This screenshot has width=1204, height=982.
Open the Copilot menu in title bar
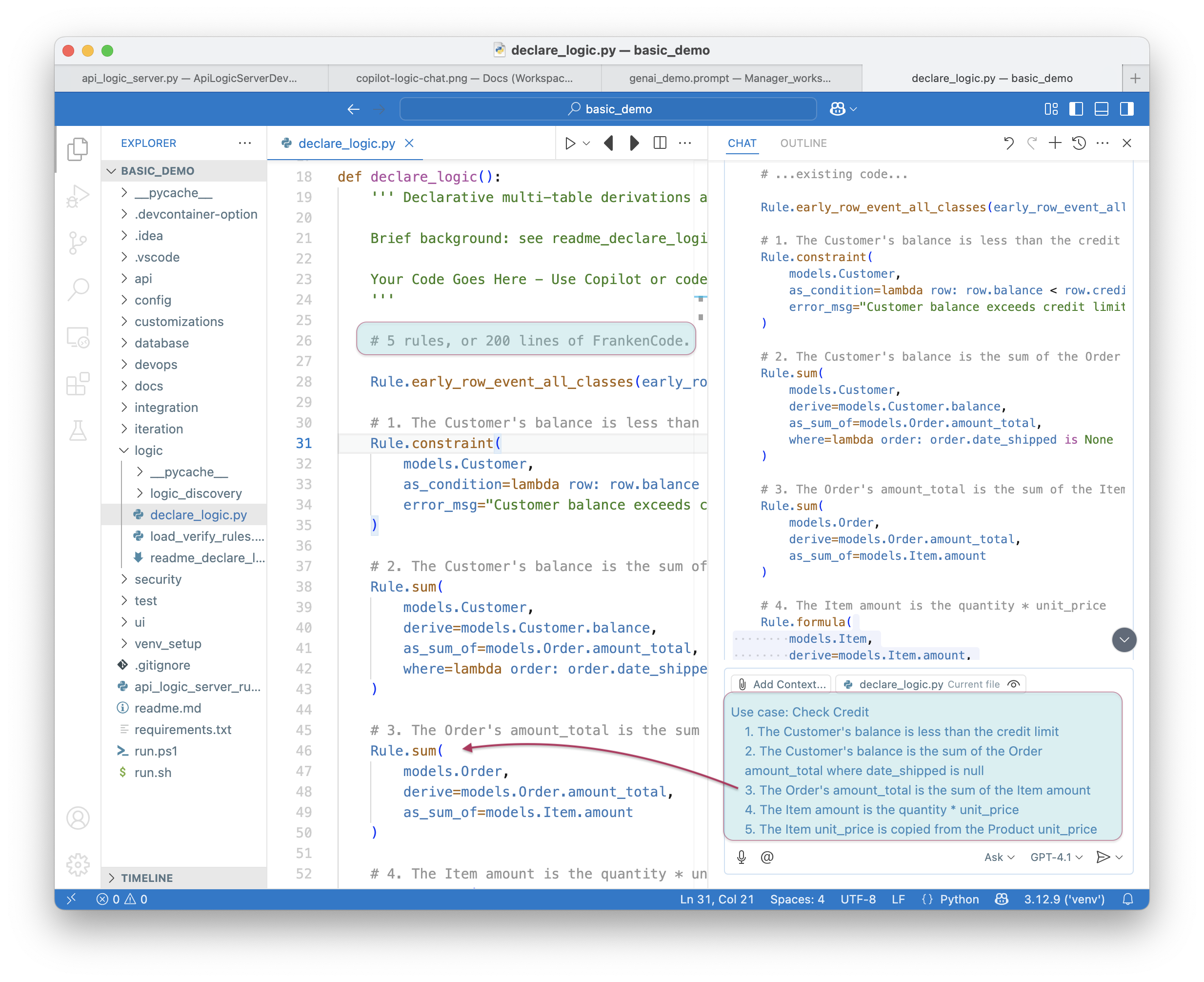click(x=843, y=109)
